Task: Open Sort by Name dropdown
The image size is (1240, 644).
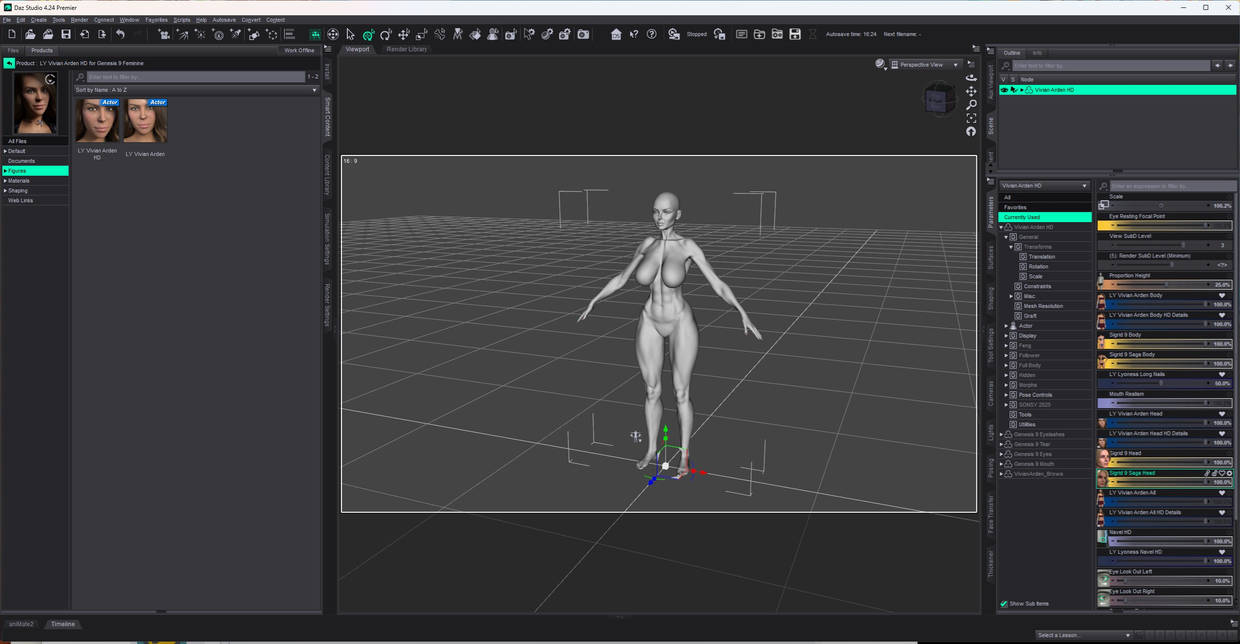Action: click(196, 90)
